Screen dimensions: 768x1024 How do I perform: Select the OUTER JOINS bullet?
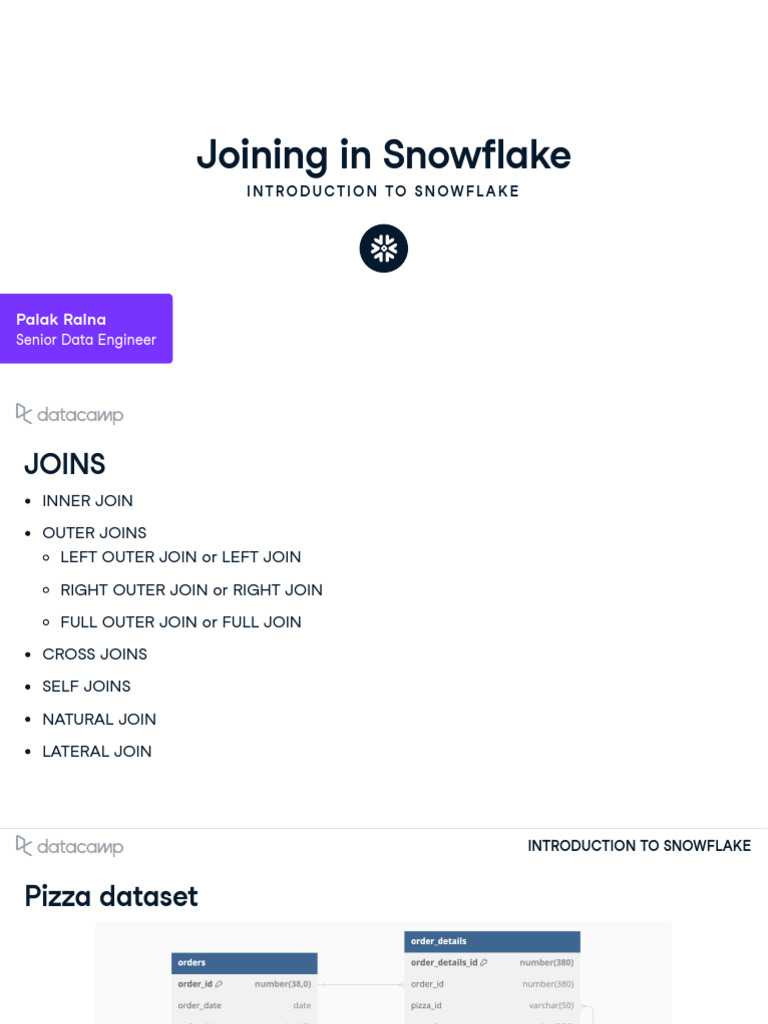(95, 533)
